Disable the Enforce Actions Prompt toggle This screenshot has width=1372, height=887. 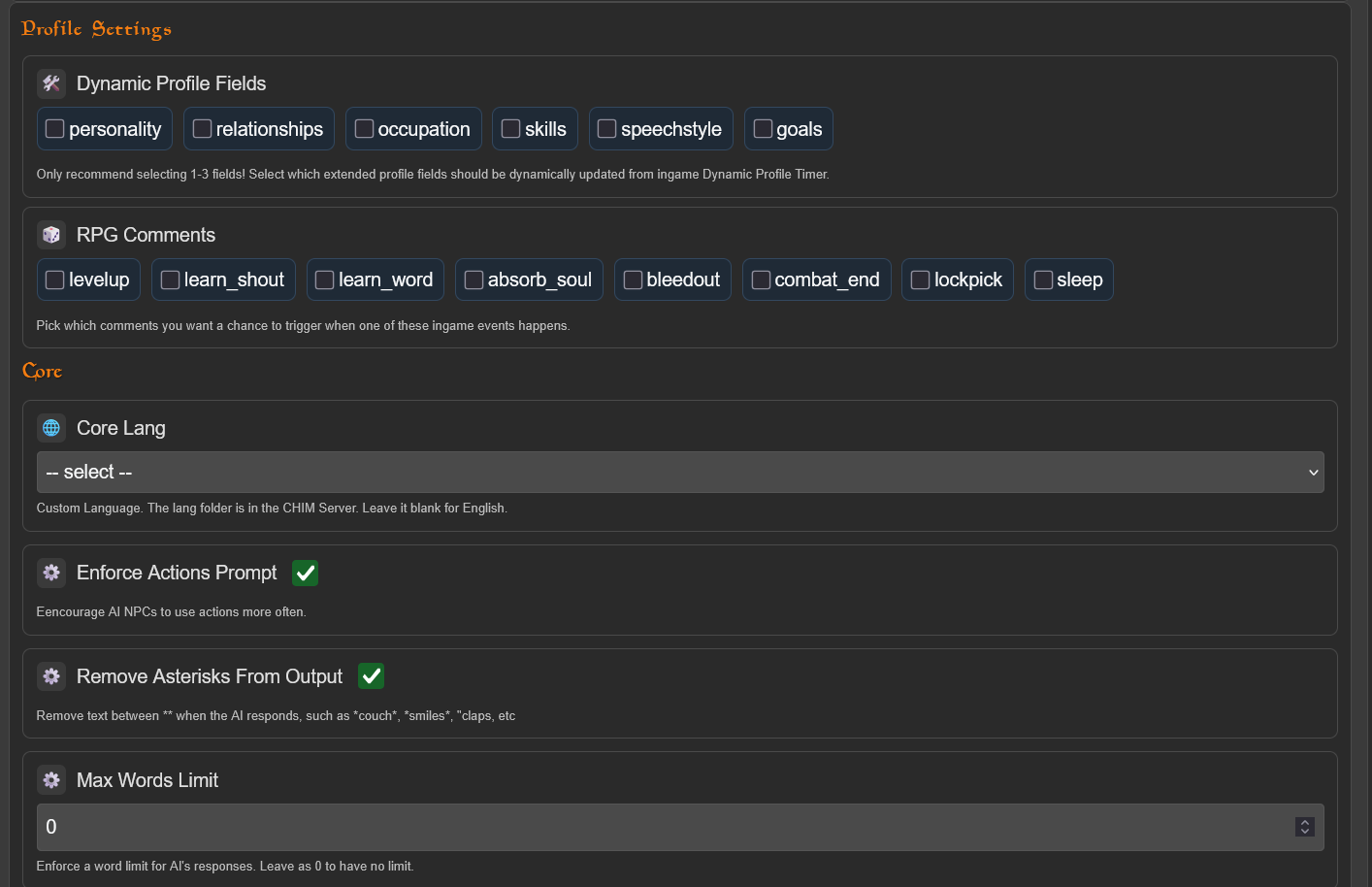tap(306, 574)
